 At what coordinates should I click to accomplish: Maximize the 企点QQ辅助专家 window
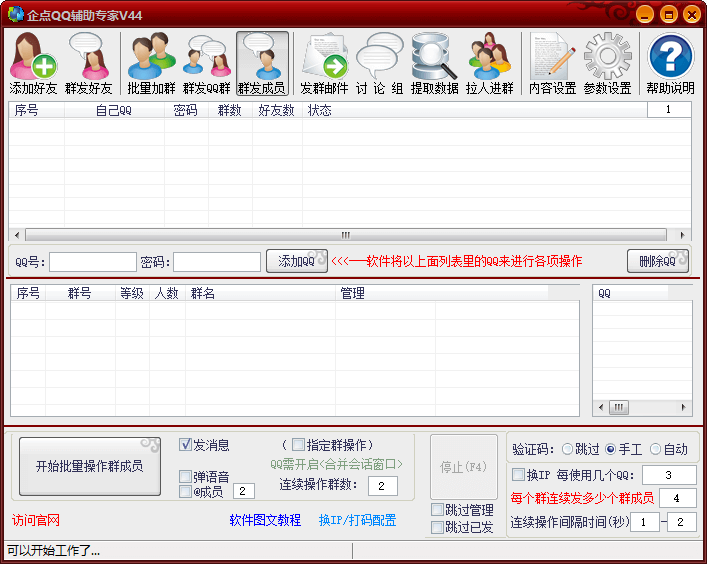coord(669,14)
